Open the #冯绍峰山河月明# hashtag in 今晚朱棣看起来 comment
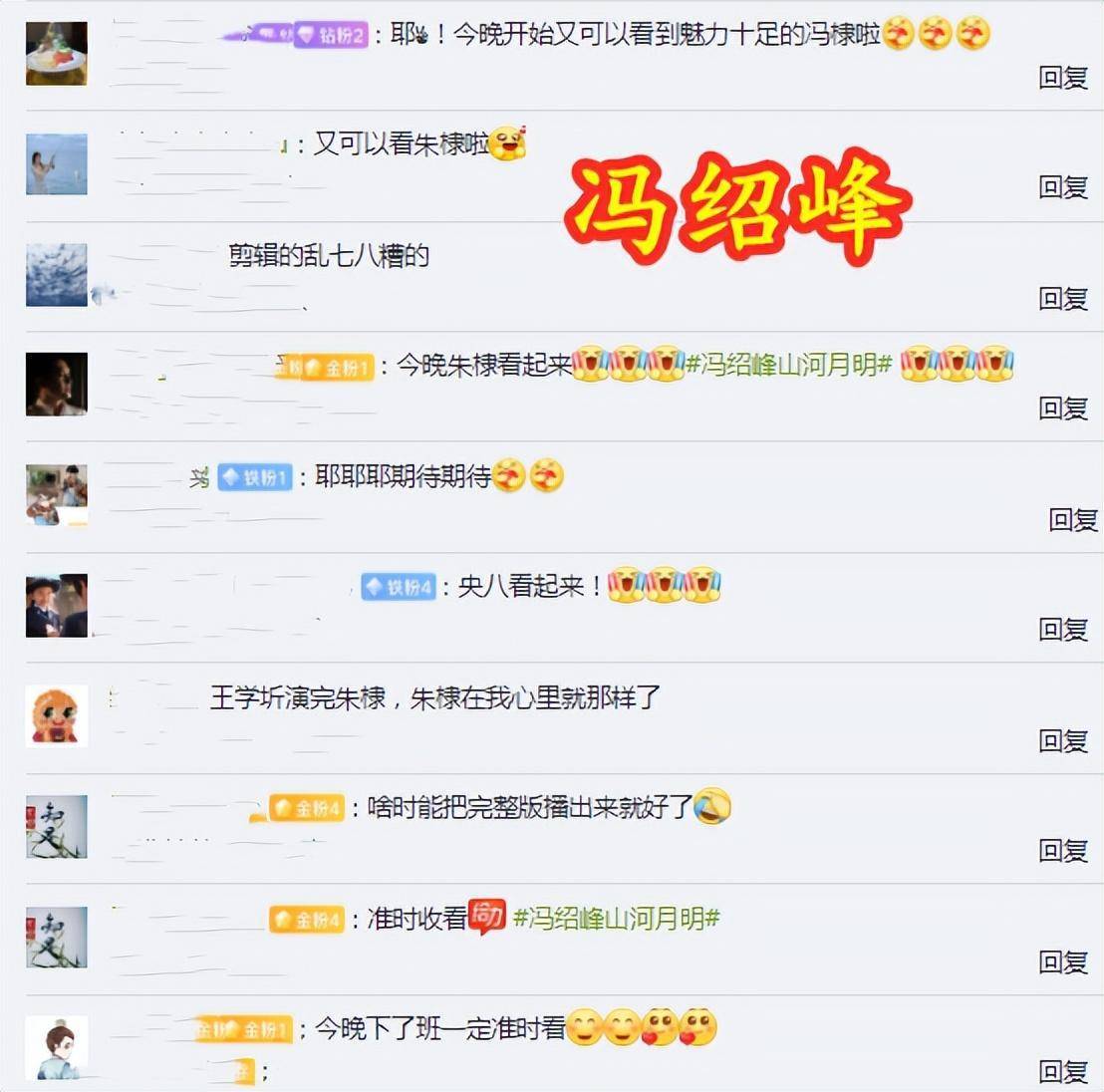Image resolution: width=1104 pixels, height=1092 pixels. 789,365
